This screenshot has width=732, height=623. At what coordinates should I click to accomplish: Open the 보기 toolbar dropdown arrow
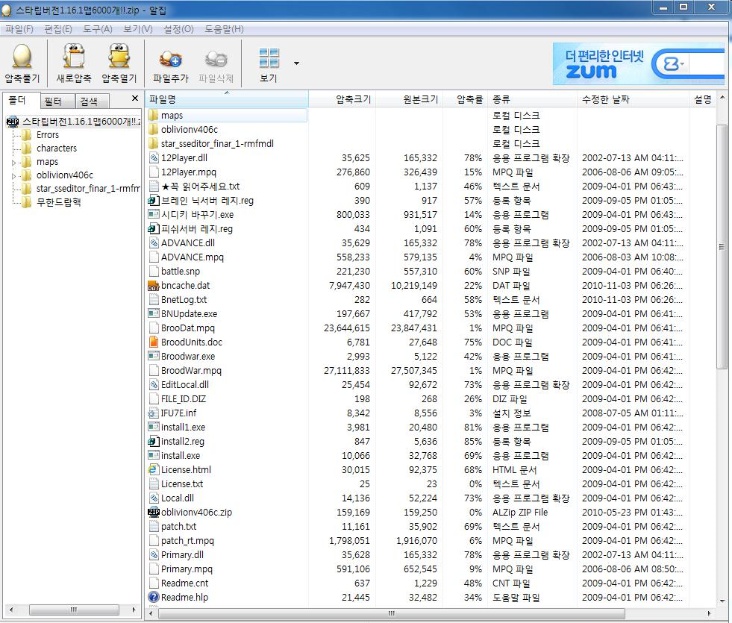[296, 63]
